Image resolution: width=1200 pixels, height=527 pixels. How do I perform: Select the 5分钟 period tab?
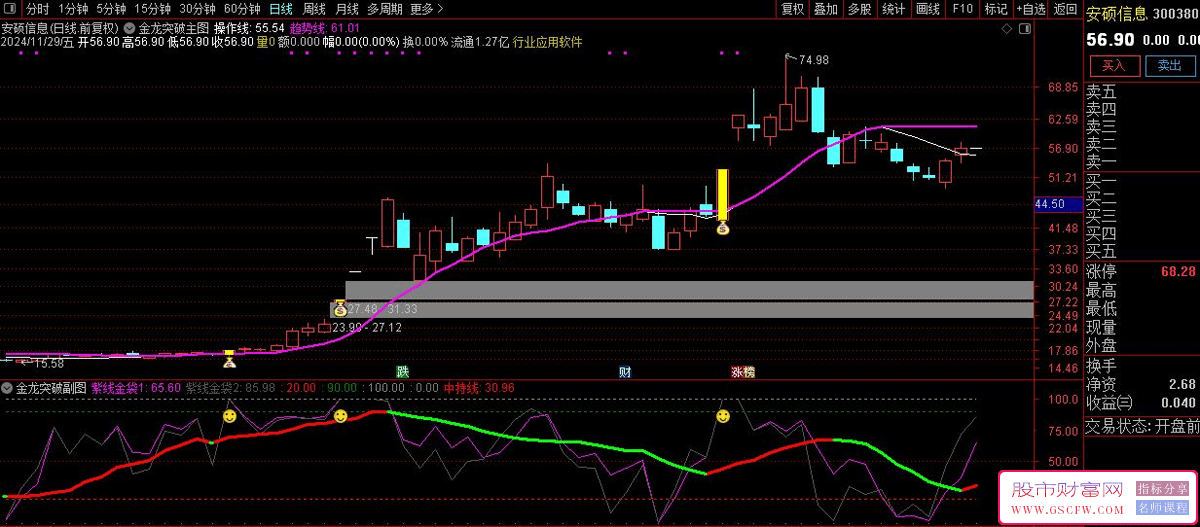coord(111,9)
